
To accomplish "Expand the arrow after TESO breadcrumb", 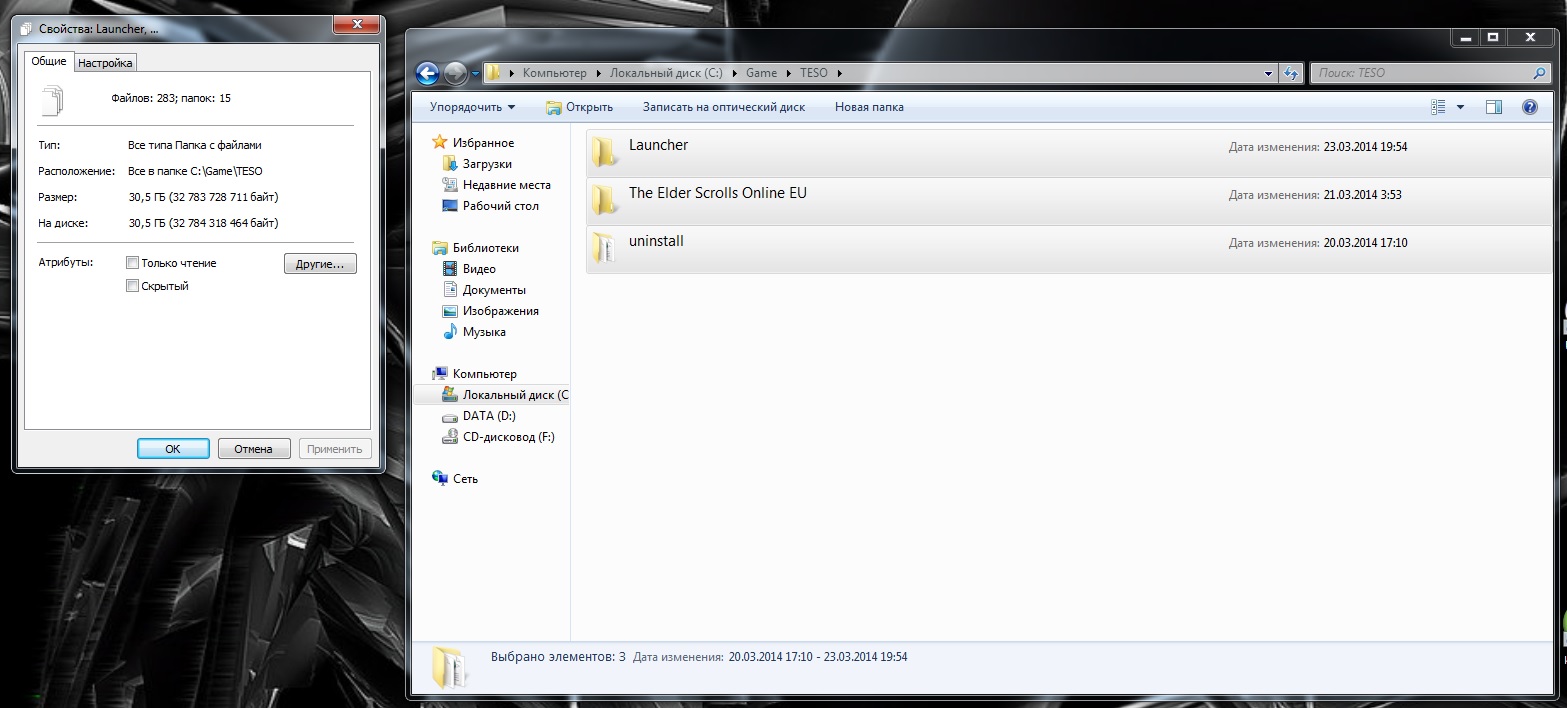I will [x=840, y=73].
